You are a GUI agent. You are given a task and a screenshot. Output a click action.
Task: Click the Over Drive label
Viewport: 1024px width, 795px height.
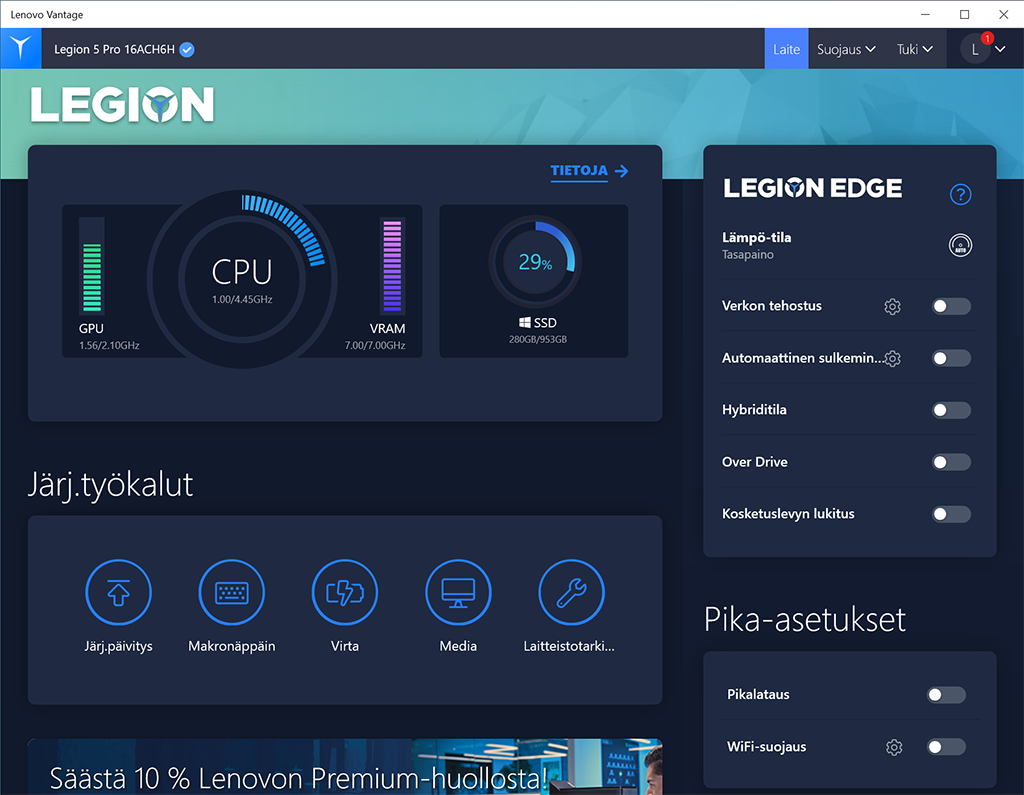click(x=755, y=462)
